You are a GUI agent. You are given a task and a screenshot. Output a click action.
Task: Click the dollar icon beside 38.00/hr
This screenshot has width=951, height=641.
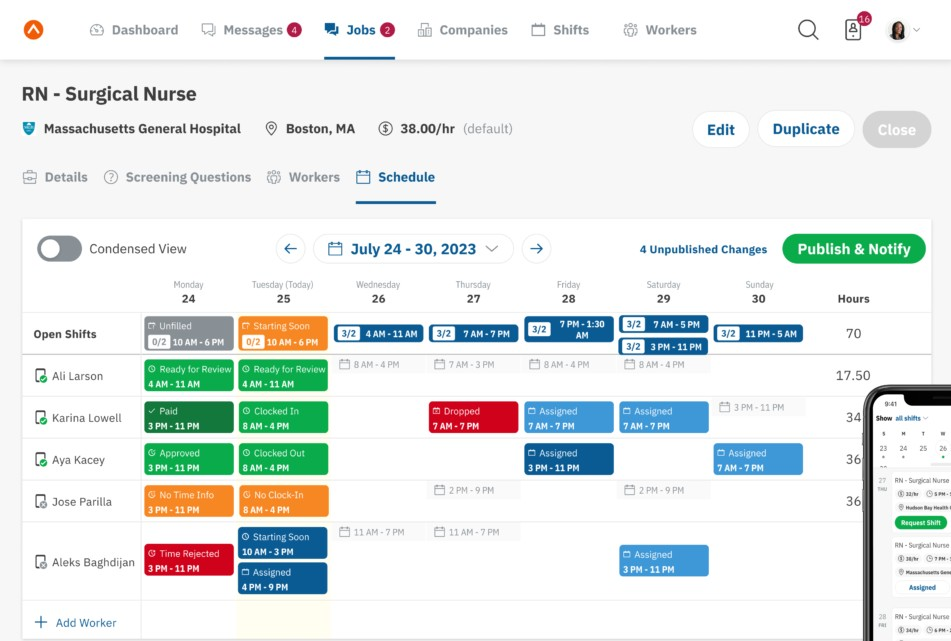point(385,129)
